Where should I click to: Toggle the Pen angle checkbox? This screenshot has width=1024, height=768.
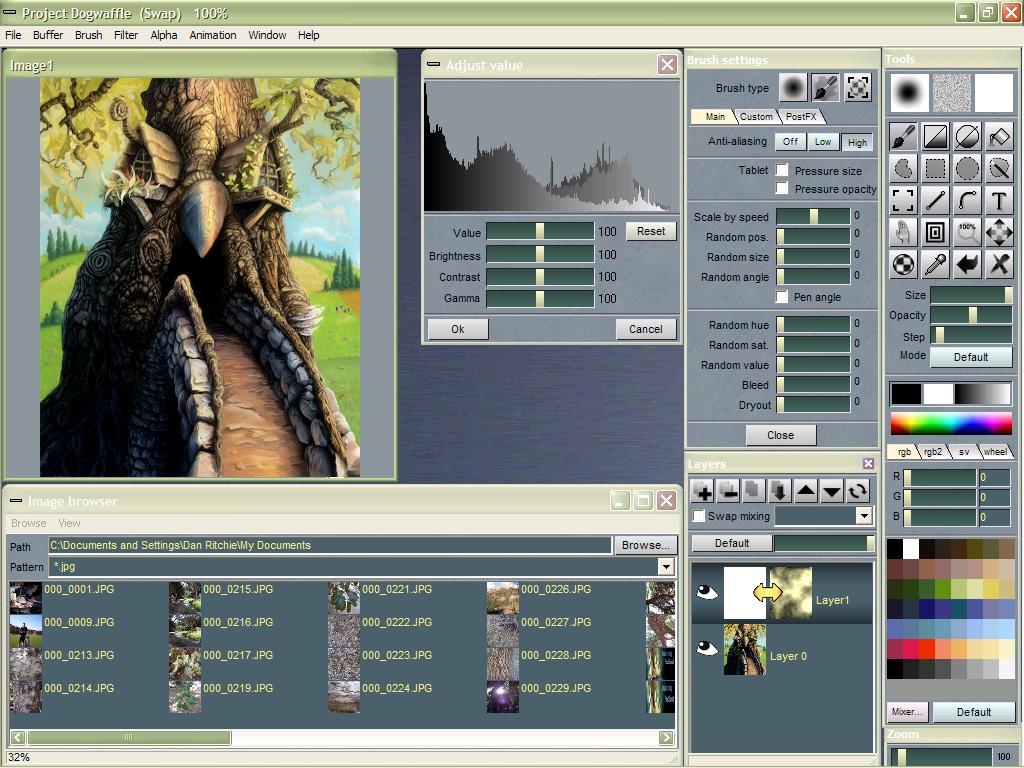point(782,297)
